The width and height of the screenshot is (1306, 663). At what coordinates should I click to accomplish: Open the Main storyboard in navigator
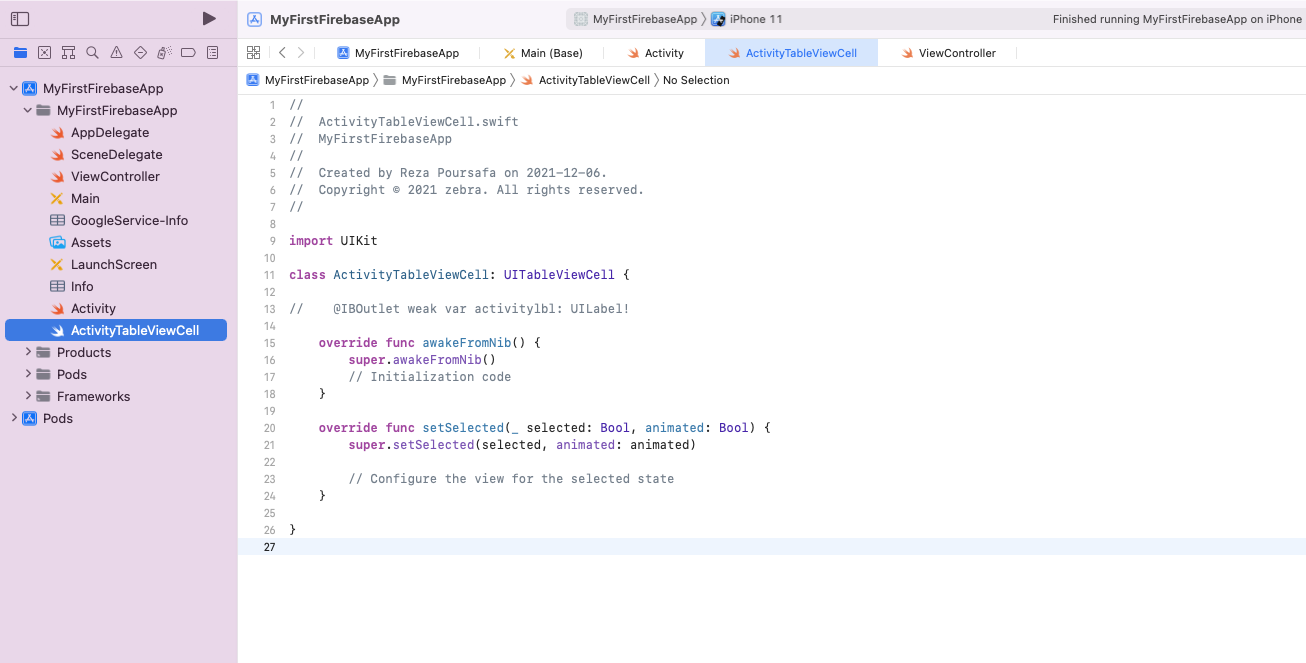(85, 198)
